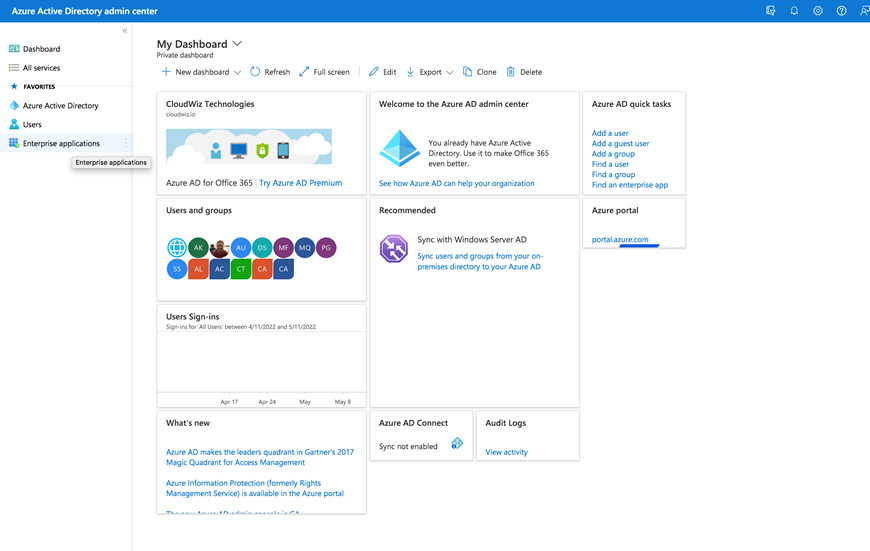Screen dimensions: 870x551
Task: Open the New dashboard dropdown arrow
Action: pos(237,72)
